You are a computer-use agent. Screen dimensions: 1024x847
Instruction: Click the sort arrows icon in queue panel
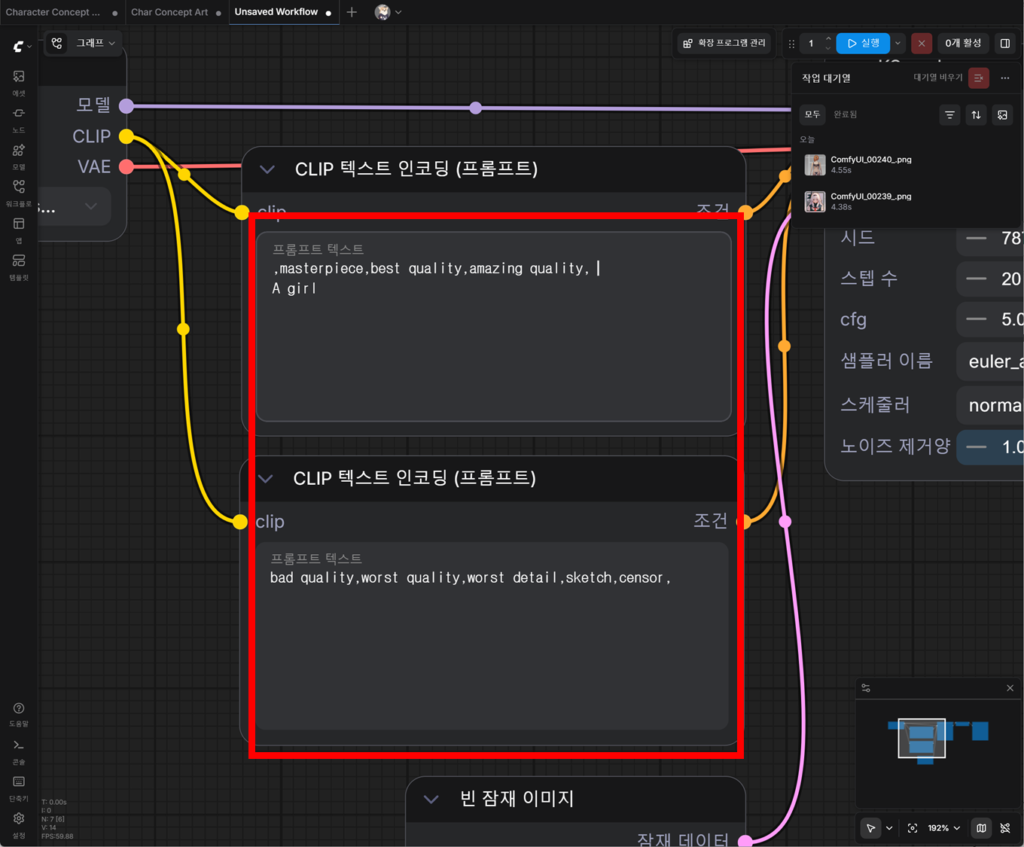point(976,115)
